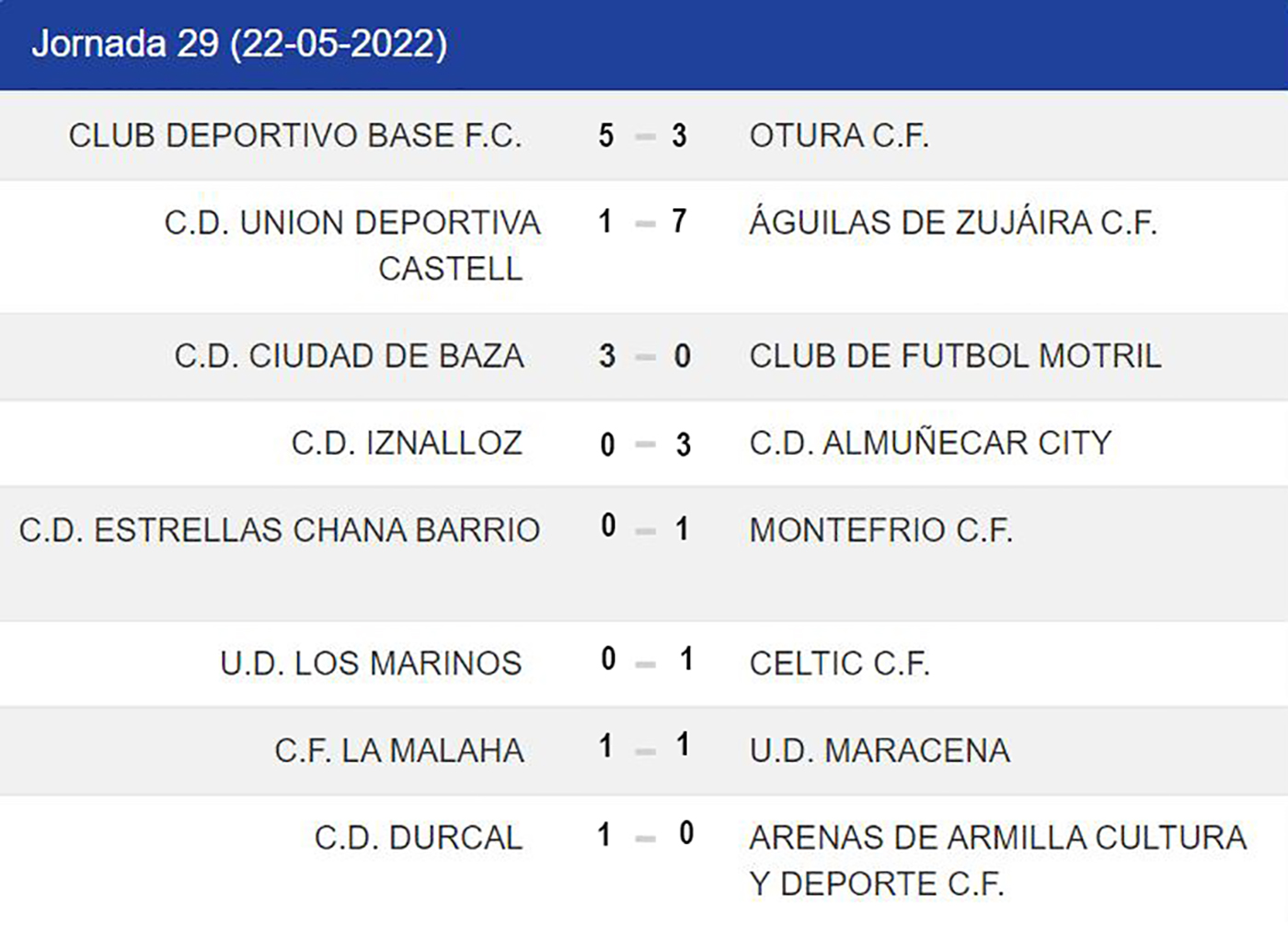This screenshot has height=926, width=1288.
Task: Open C.D. ESTRELLAS CHANA BARRIO team
Action: 280,530
